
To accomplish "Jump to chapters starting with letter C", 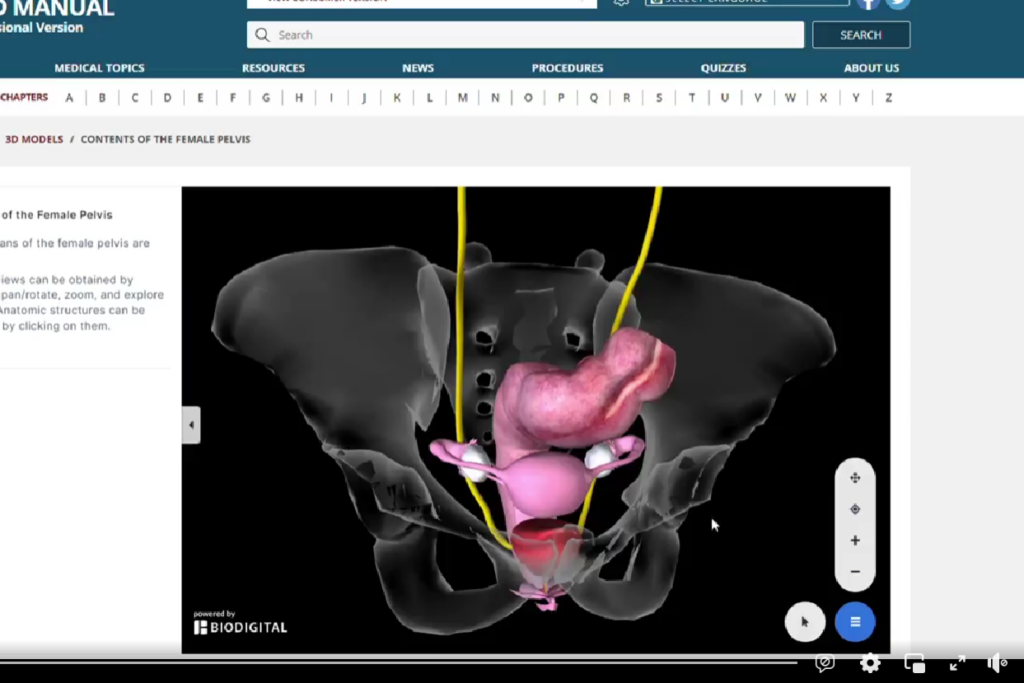I will (x=135, y=98).
